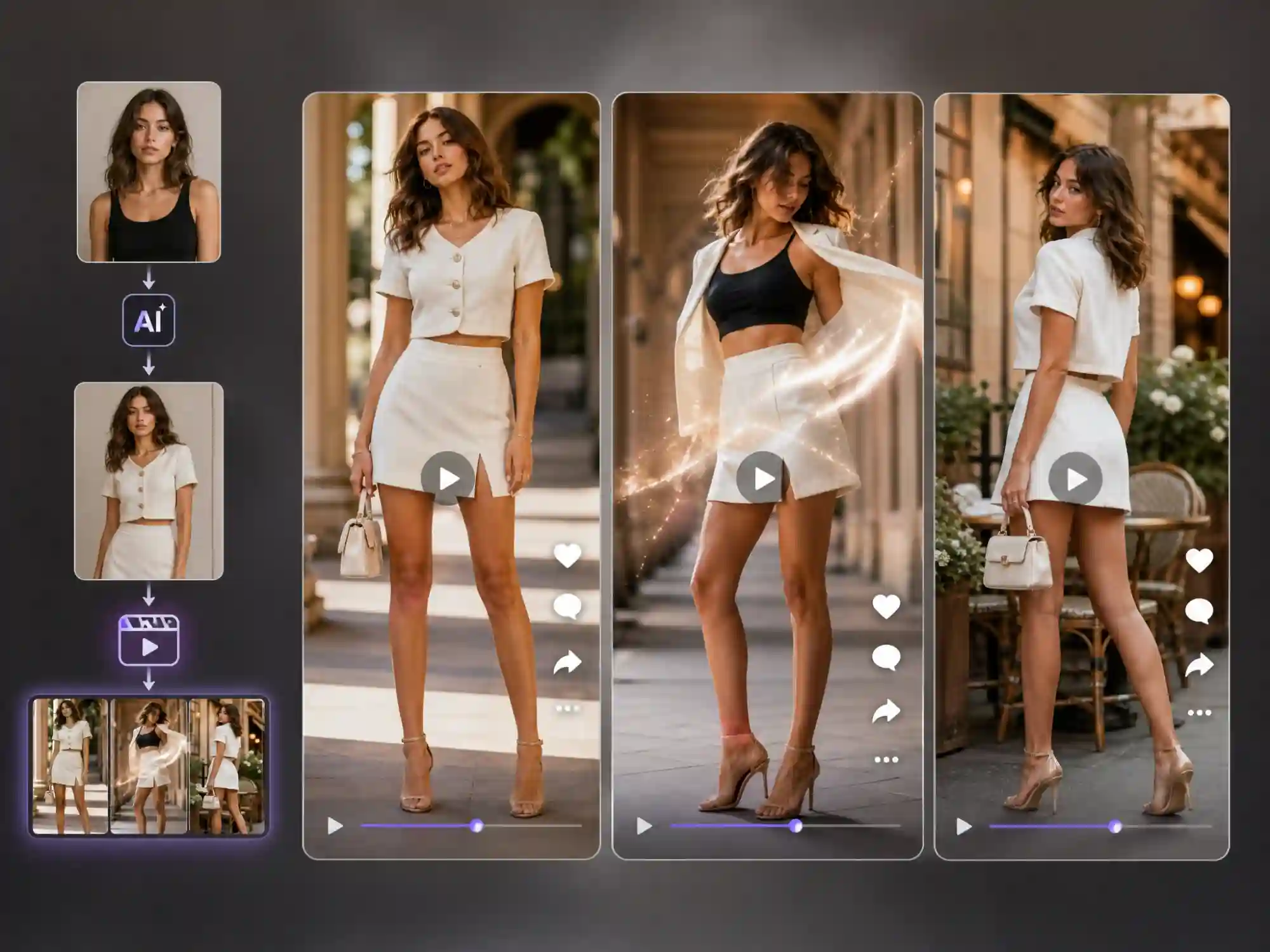Share the first video via arrow icon
Viewport: 1270px width, 952px height.
[x=567, y=662]
